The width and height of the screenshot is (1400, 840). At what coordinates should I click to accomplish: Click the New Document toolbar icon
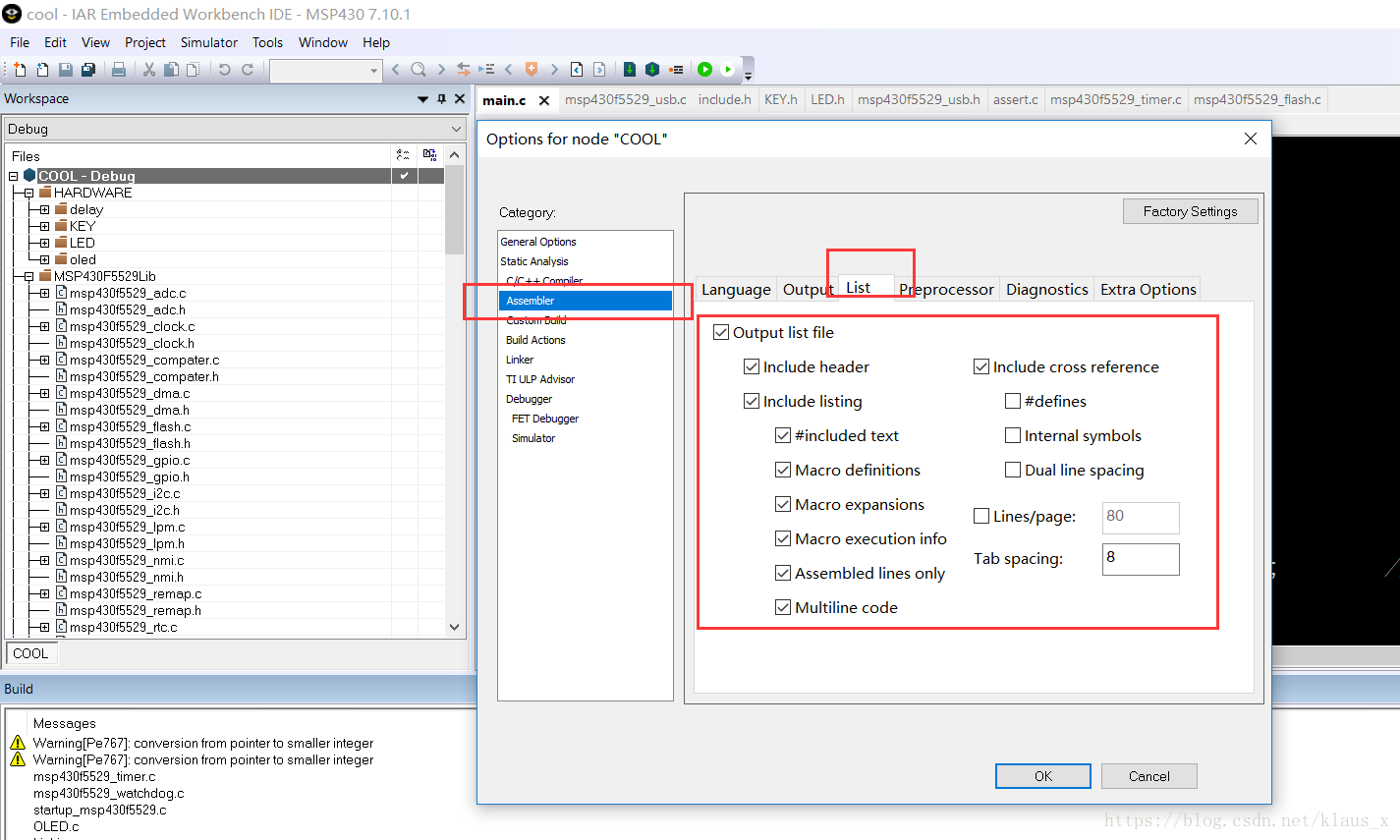(19, 69)
